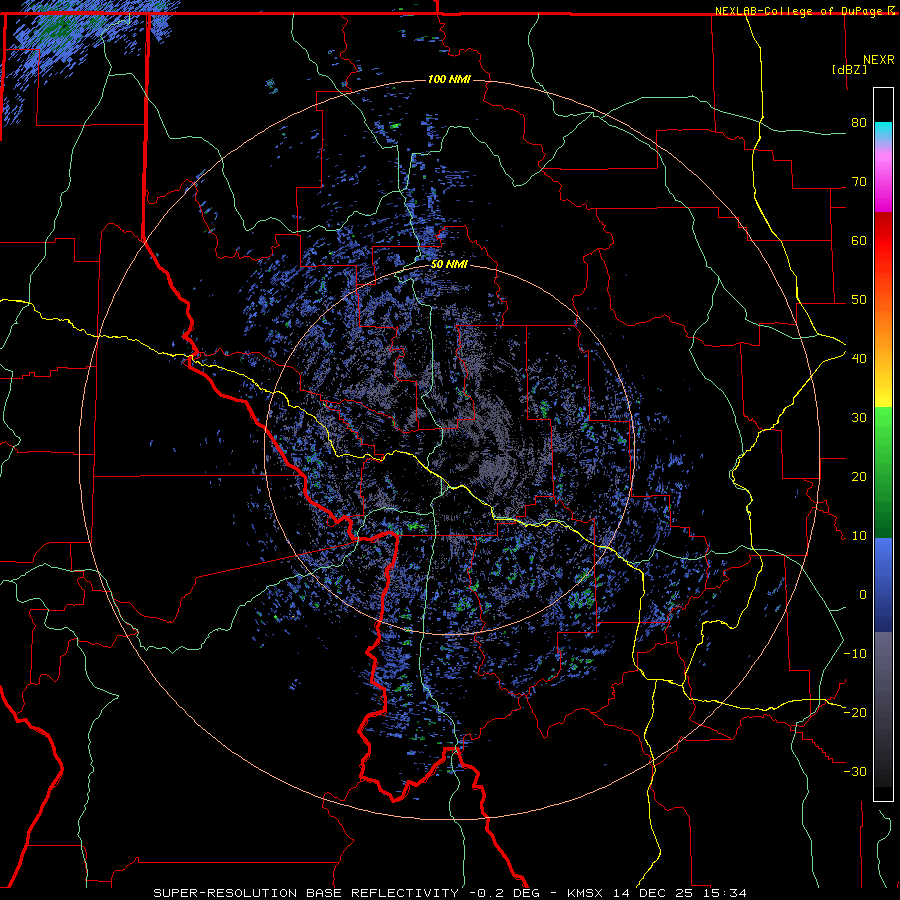Click the 60 value on the dBZ scale
The height and width of the screenshot is (900, 900).
(x=859, y=240)
